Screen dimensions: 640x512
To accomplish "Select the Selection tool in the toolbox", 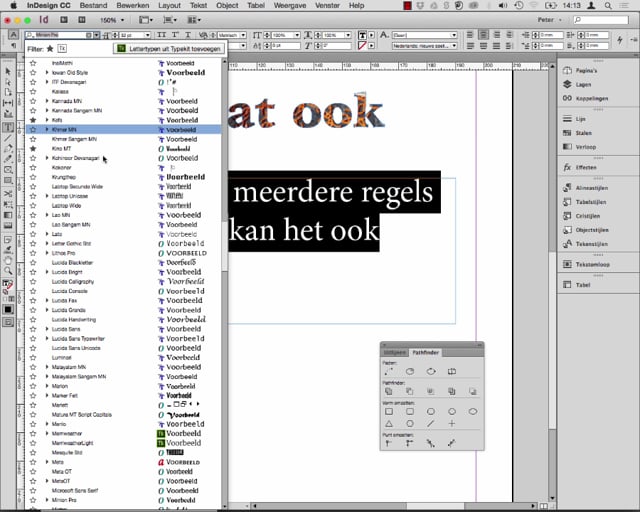I will [x=8, y=71].
